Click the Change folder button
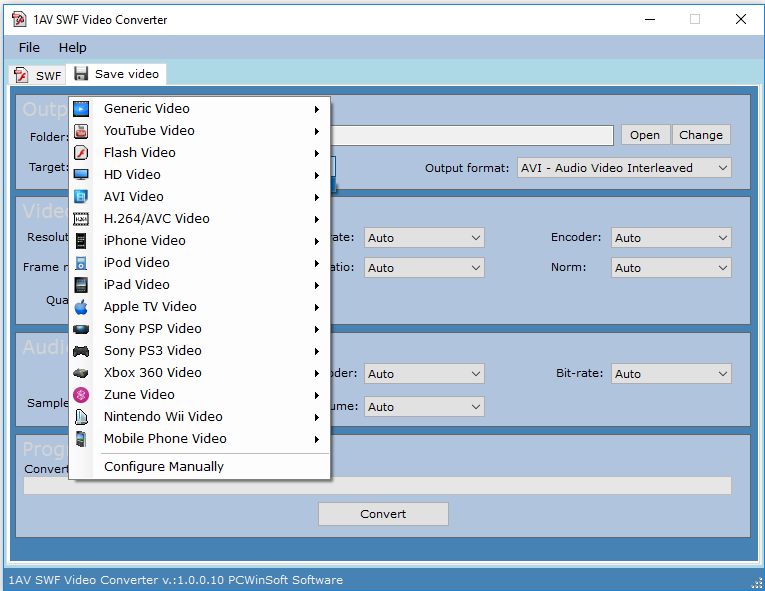 coord(701,135)
